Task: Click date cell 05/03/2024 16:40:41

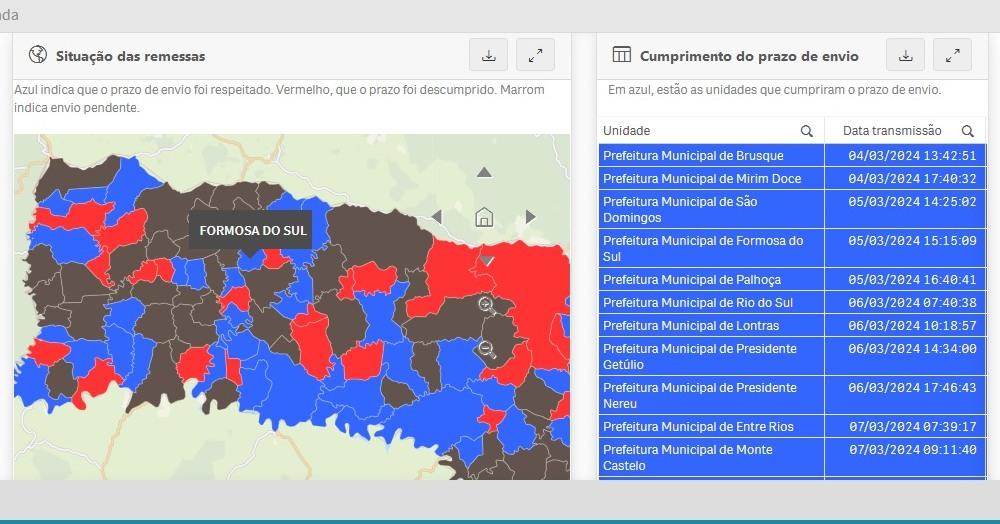Action: click(x=906, y=279)
